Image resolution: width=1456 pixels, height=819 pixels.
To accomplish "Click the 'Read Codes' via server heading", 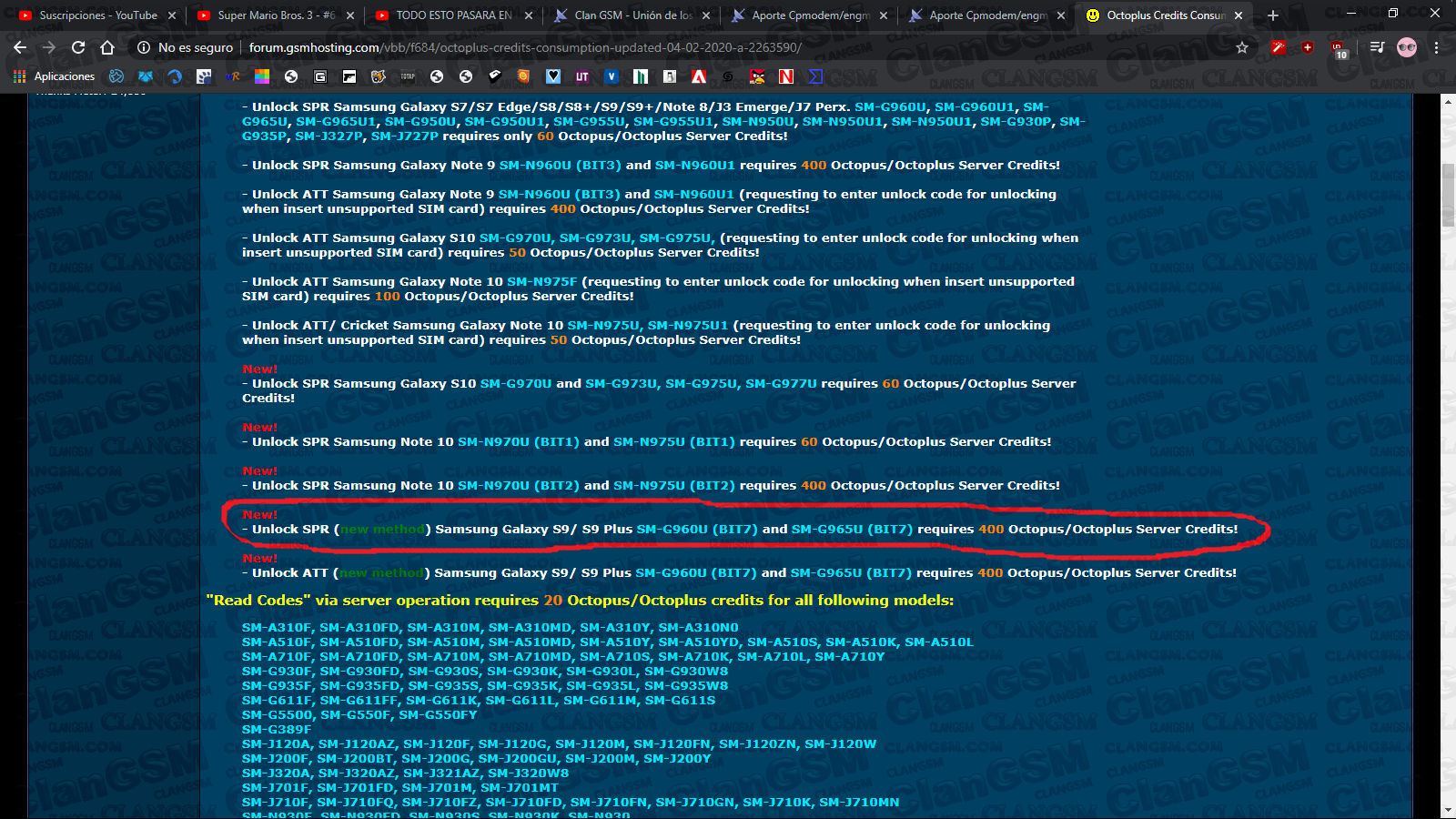I will (x=580, y=601).
